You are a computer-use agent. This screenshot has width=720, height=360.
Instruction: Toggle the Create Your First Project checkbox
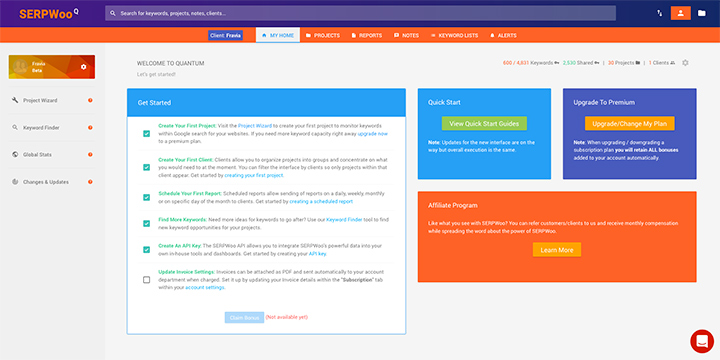pyautogui.click(x=146, y=134)
